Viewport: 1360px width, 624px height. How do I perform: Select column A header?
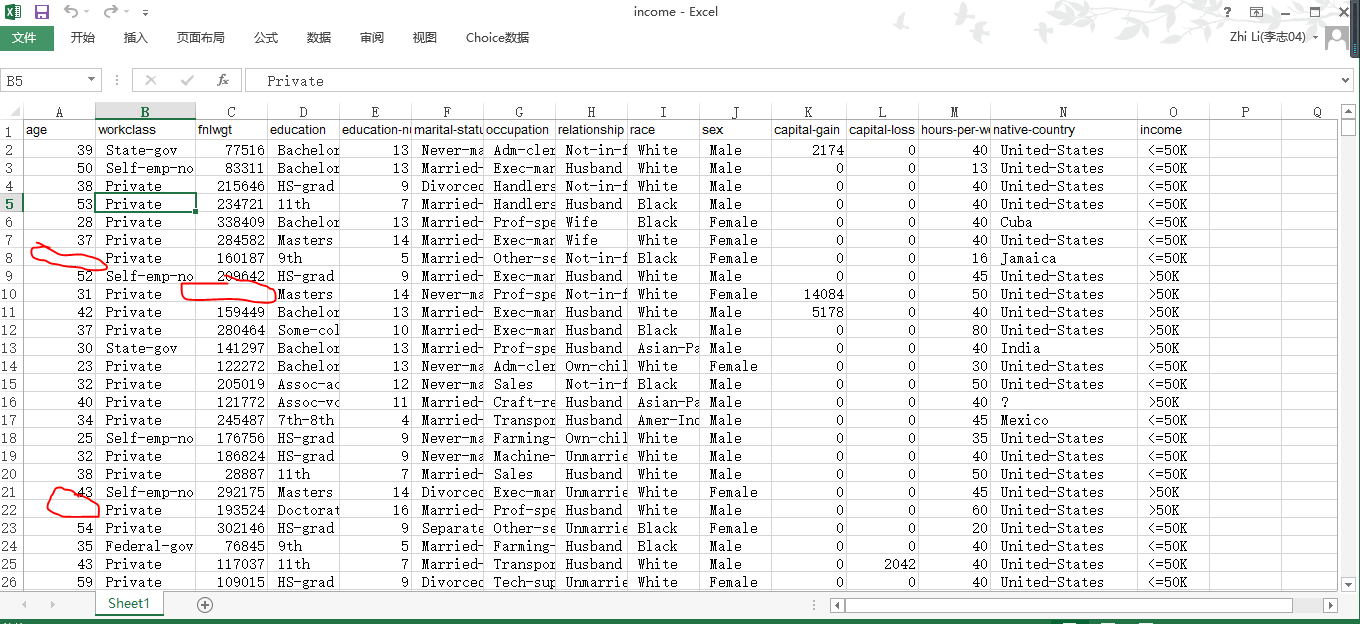point(59,112)
